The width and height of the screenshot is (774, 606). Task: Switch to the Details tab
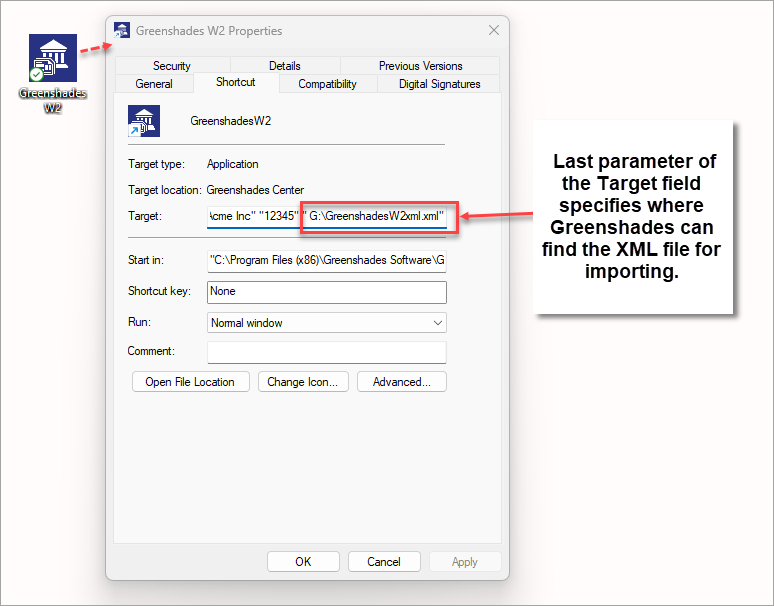click(285, 66)
